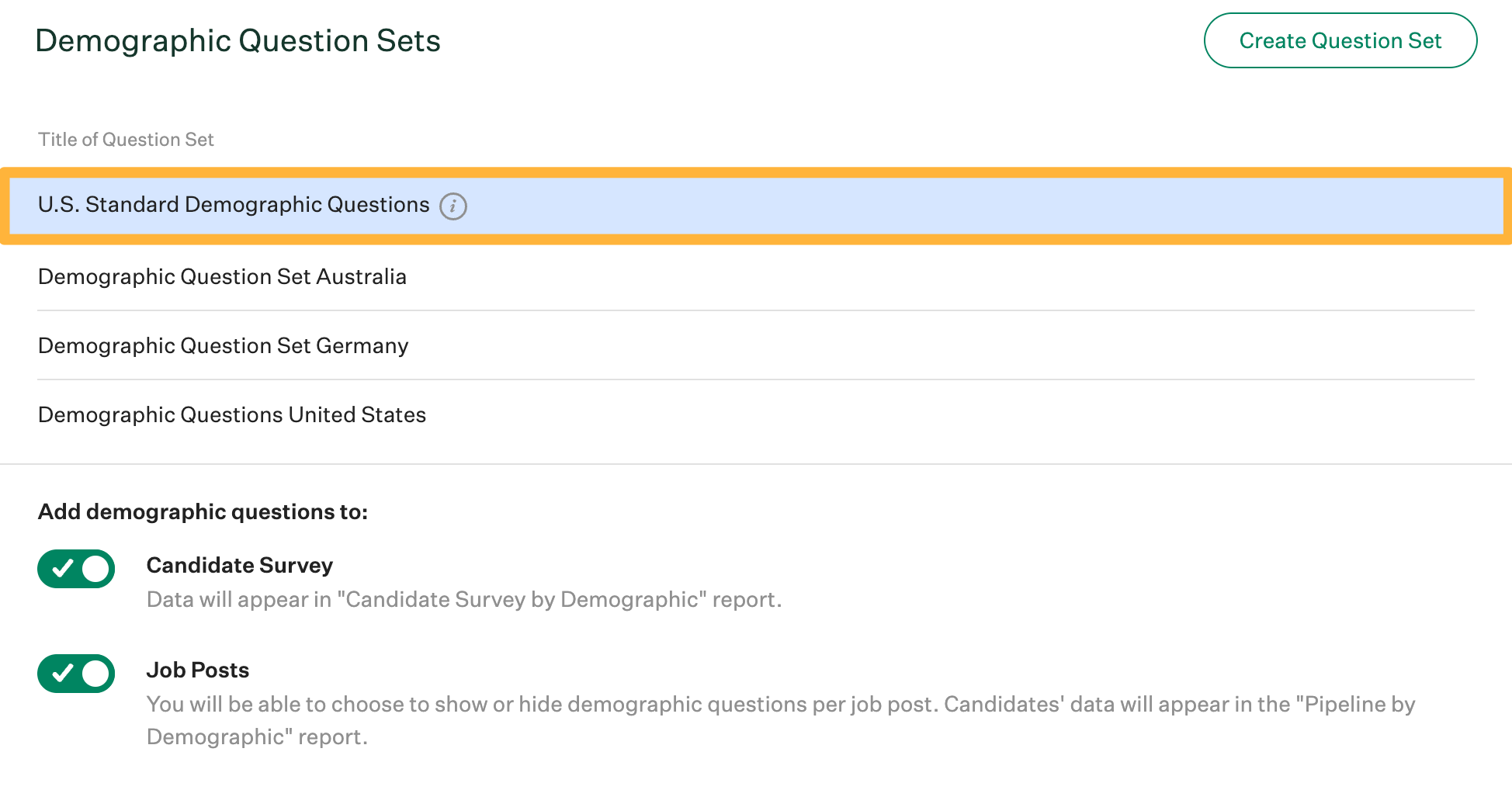Open Demographic Question Set Germany
The height and width of the screenshot is (790, 1512).
pyautogui.click(x=223, y=346)
